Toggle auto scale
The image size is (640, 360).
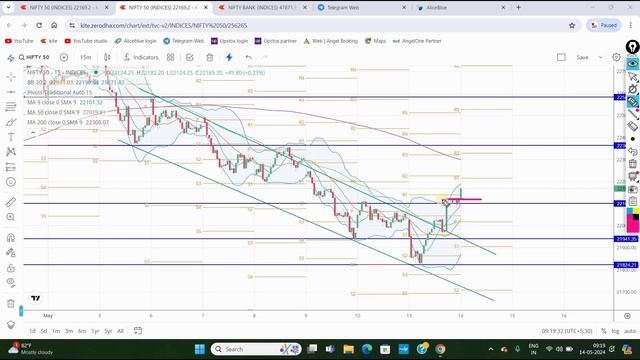(630, 331)
